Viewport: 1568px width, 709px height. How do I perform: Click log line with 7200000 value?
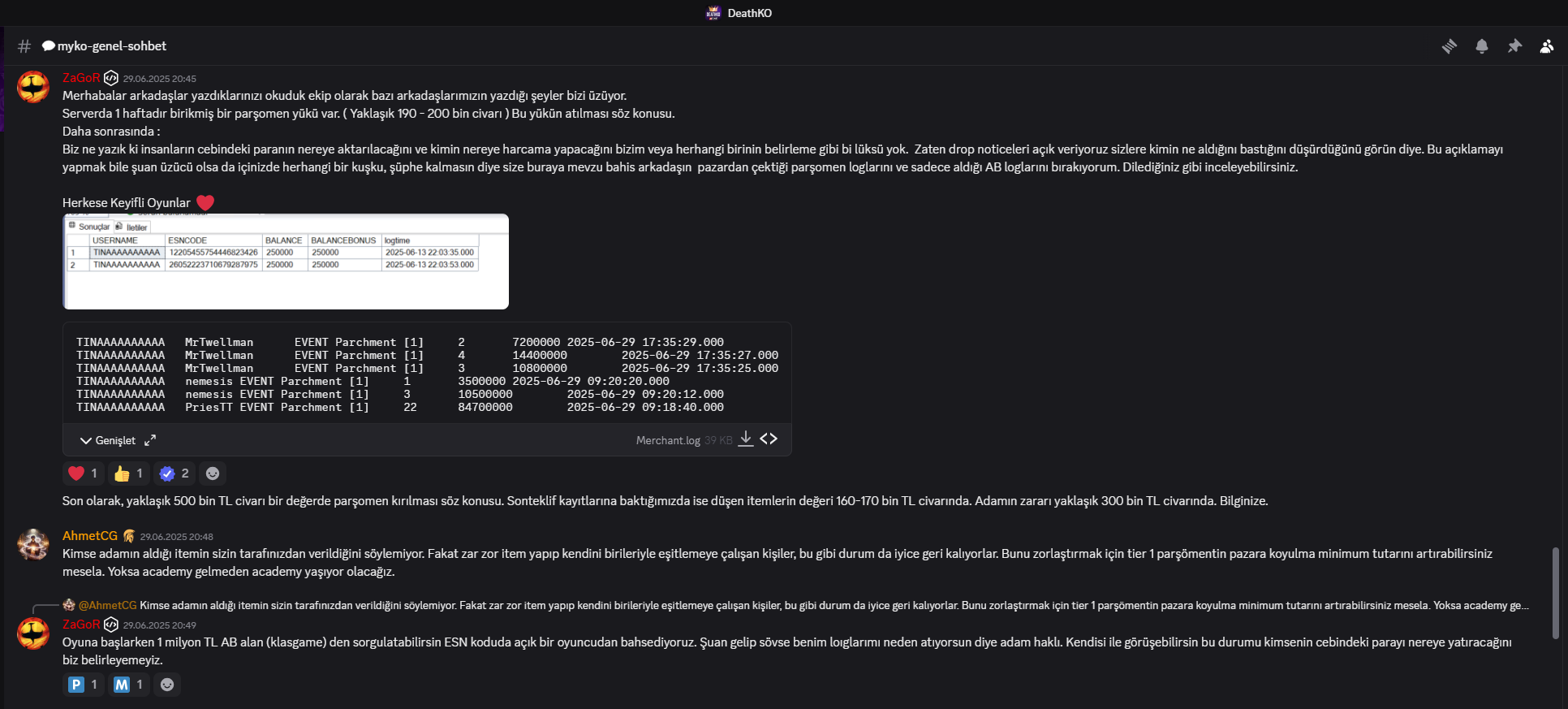pos(400,342)
